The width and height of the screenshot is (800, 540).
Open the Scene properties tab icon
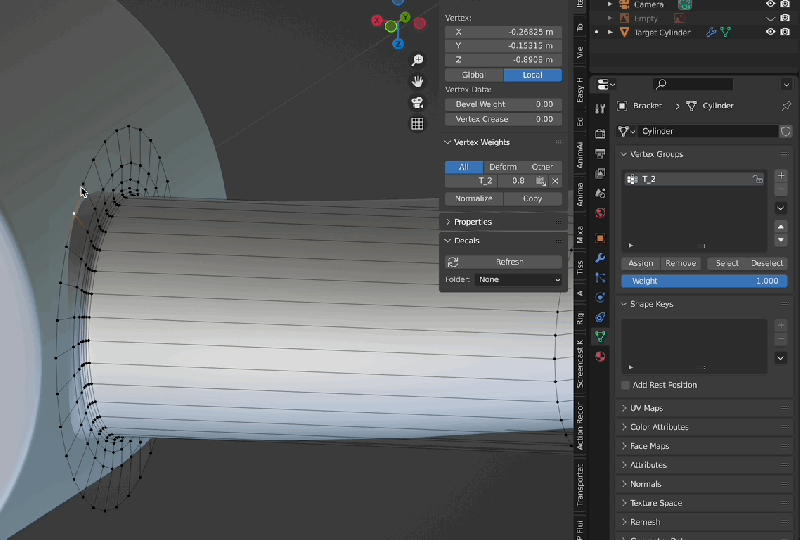pyautogui.click(x=600, y=193)
